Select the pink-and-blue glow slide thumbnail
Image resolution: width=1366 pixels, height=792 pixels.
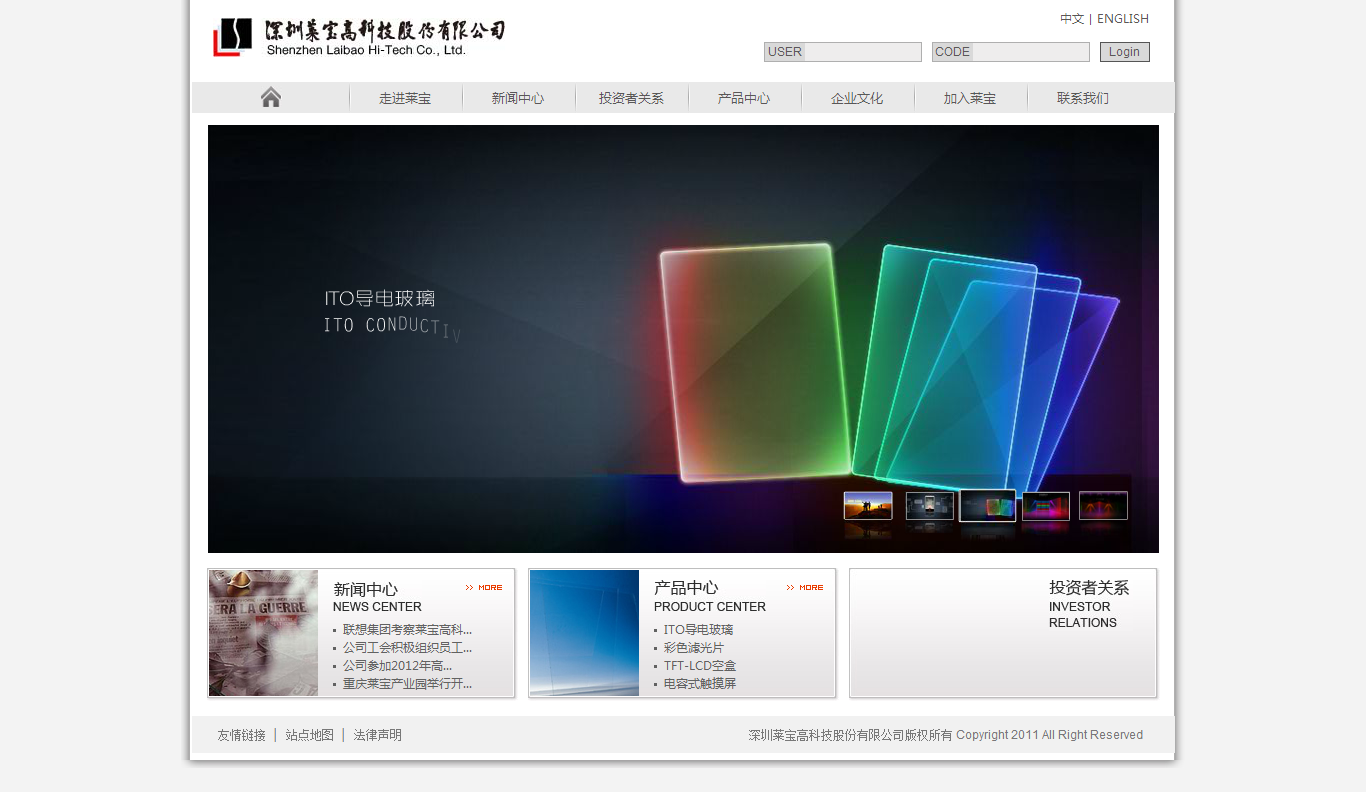(1045, 506)
